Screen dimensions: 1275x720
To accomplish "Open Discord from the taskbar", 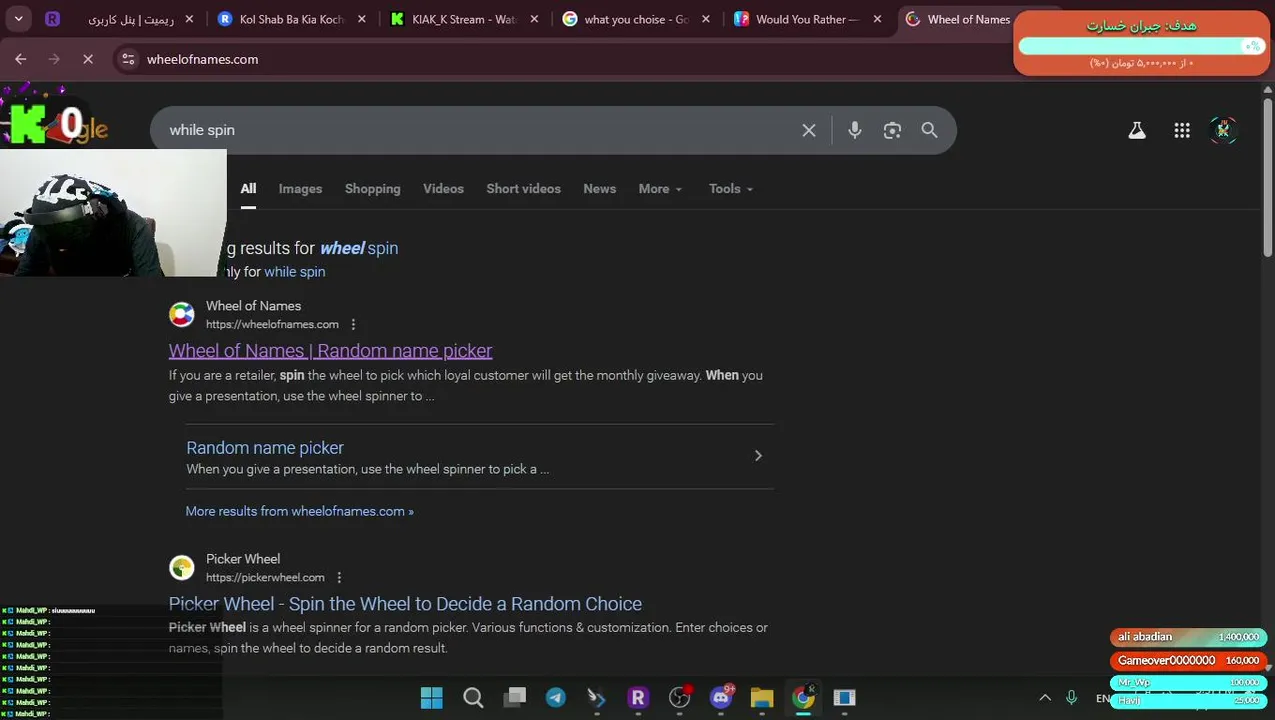I will point(721,698).
